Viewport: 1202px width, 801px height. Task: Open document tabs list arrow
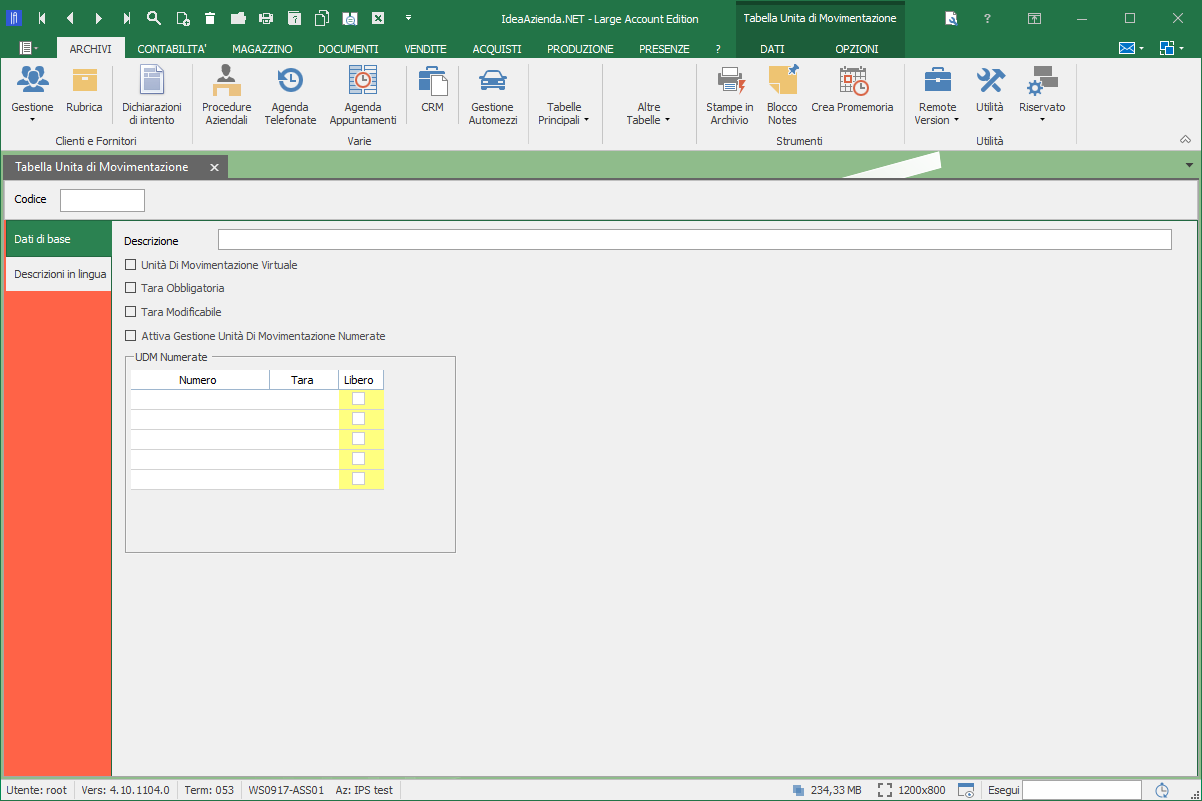coord(1189,165)
